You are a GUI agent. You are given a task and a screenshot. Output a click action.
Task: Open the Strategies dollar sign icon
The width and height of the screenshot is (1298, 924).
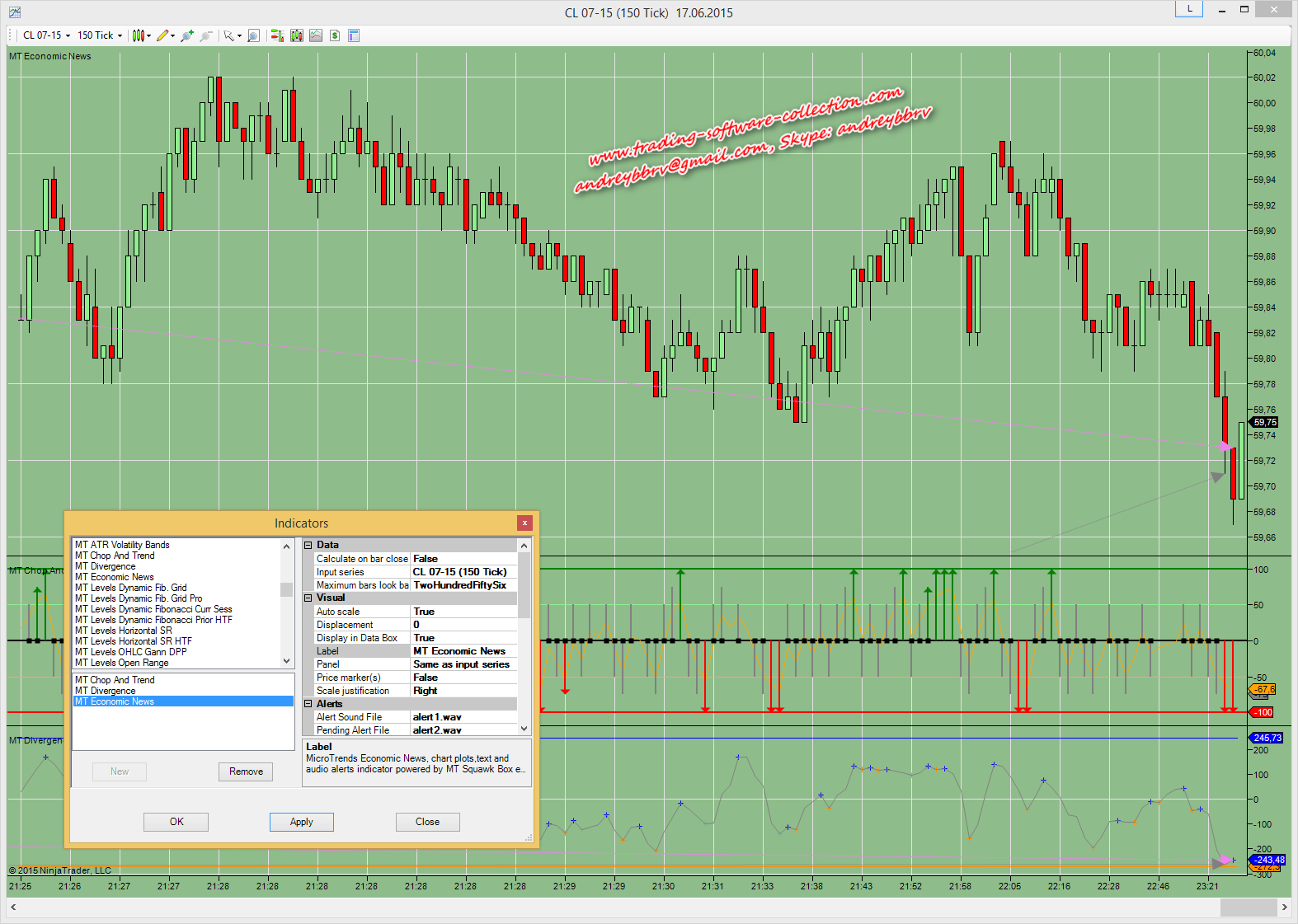(x=335, y=35)
